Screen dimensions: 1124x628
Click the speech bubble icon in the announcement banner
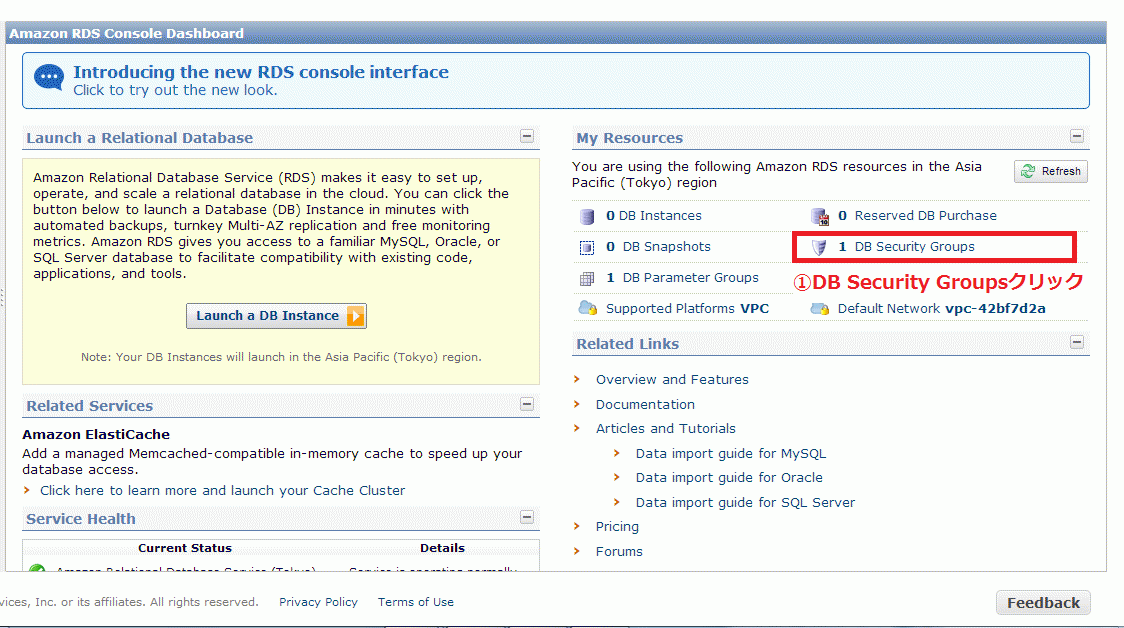pos(49,77)
